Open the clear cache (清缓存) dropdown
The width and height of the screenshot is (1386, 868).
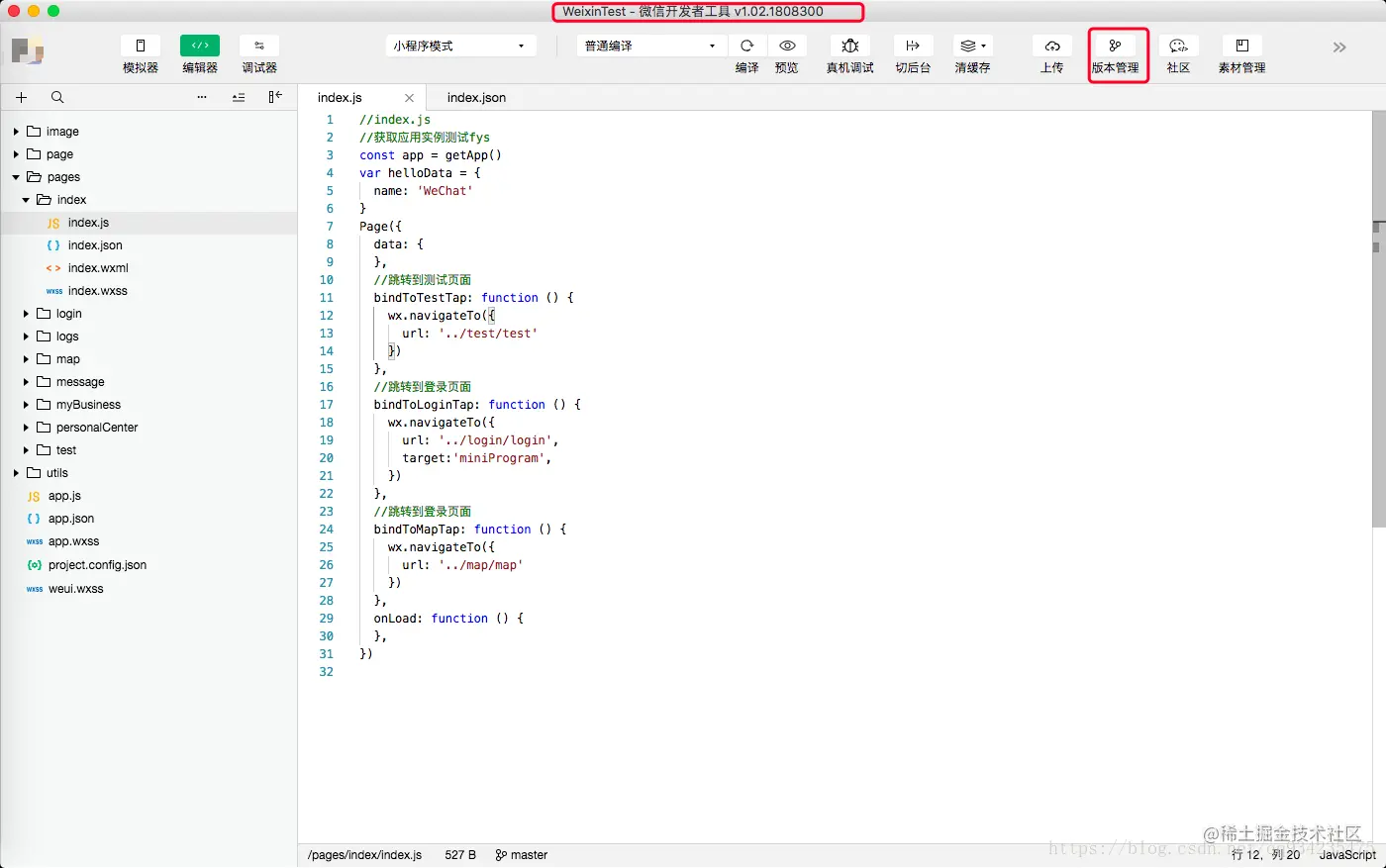[972, 46]
